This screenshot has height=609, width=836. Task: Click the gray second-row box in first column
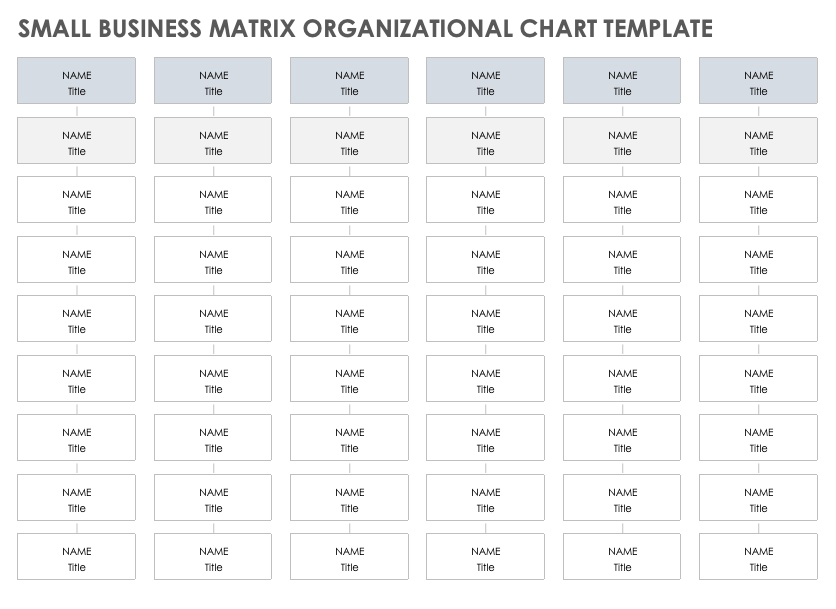coord(76,141)
